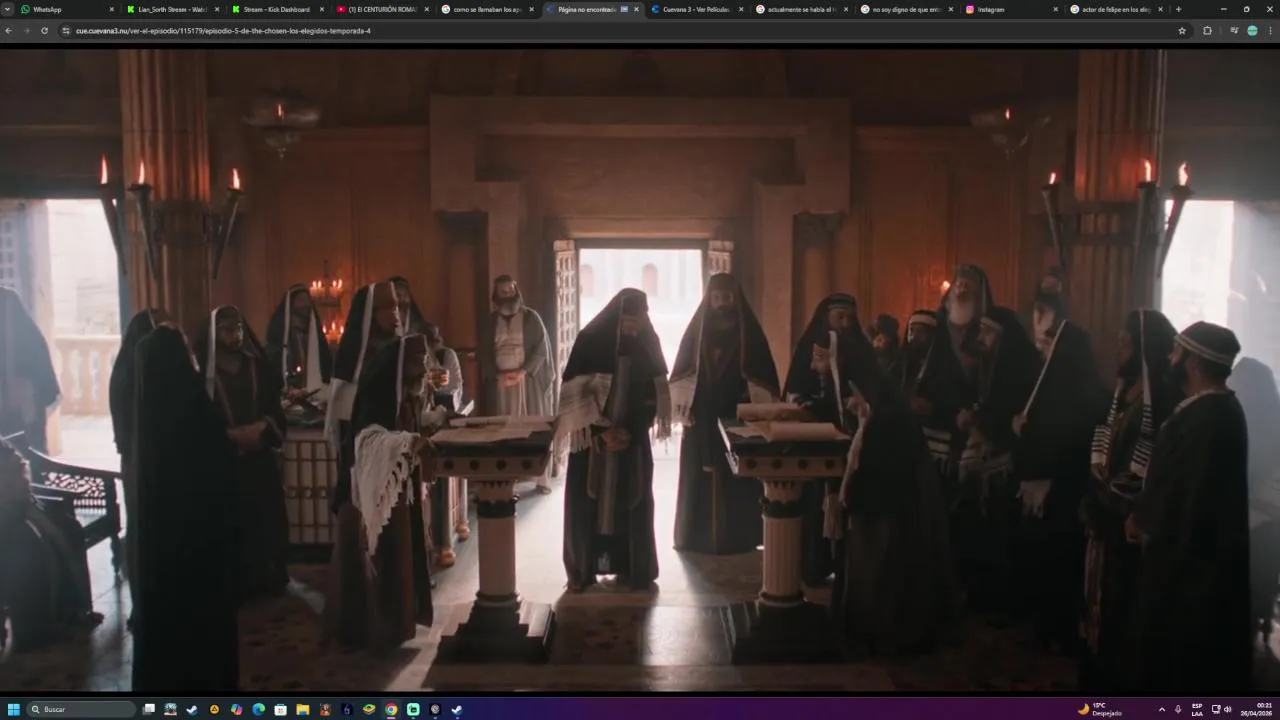Reload the current page
The height and width of the screenshot is (720, 1280).
pos(44,31)
